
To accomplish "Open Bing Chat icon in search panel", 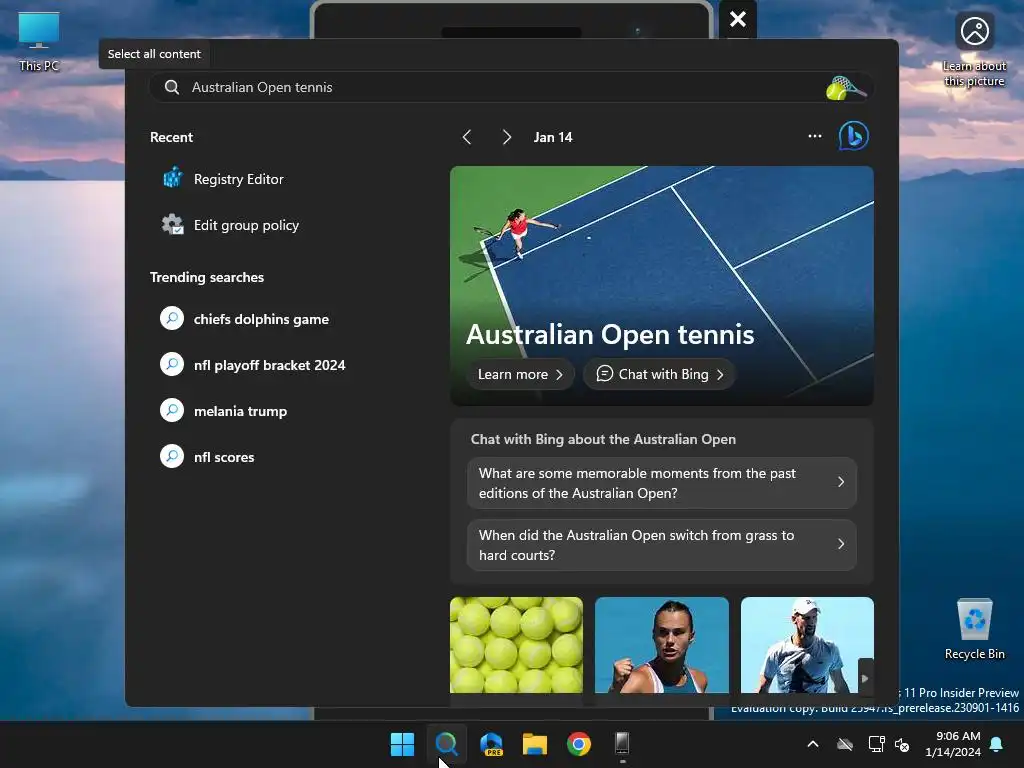I will [854, 136].
